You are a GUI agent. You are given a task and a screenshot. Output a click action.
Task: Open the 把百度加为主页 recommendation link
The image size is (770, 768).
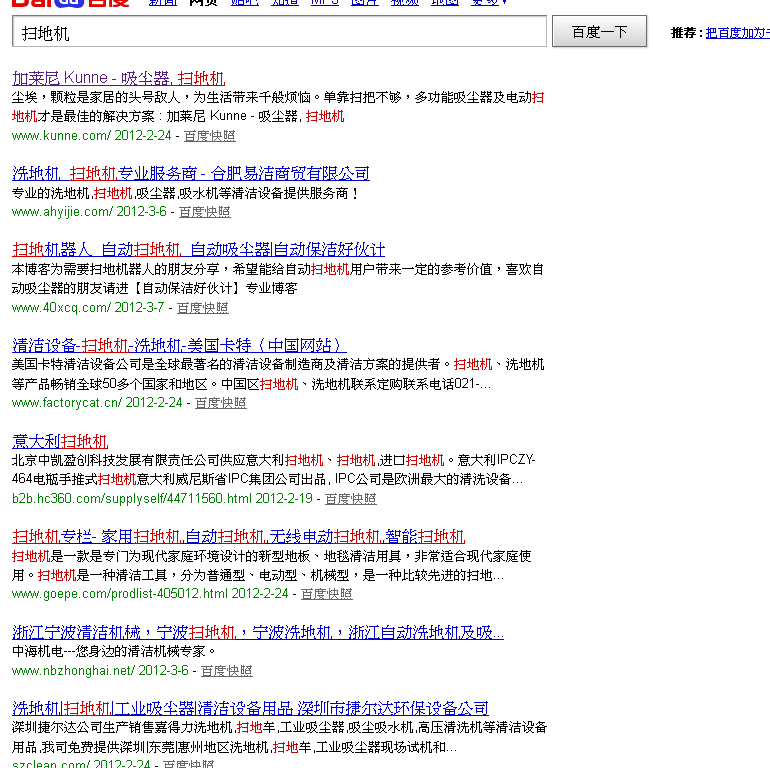point(738,33)
